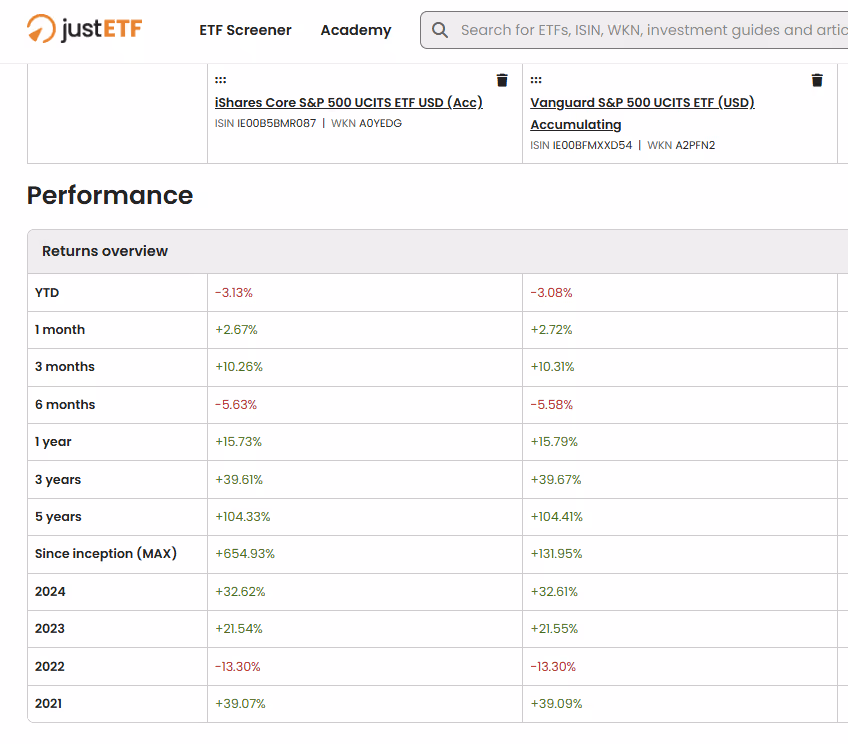Click the +39.67% value
The image size is (848, 744).
pos(556,480)
